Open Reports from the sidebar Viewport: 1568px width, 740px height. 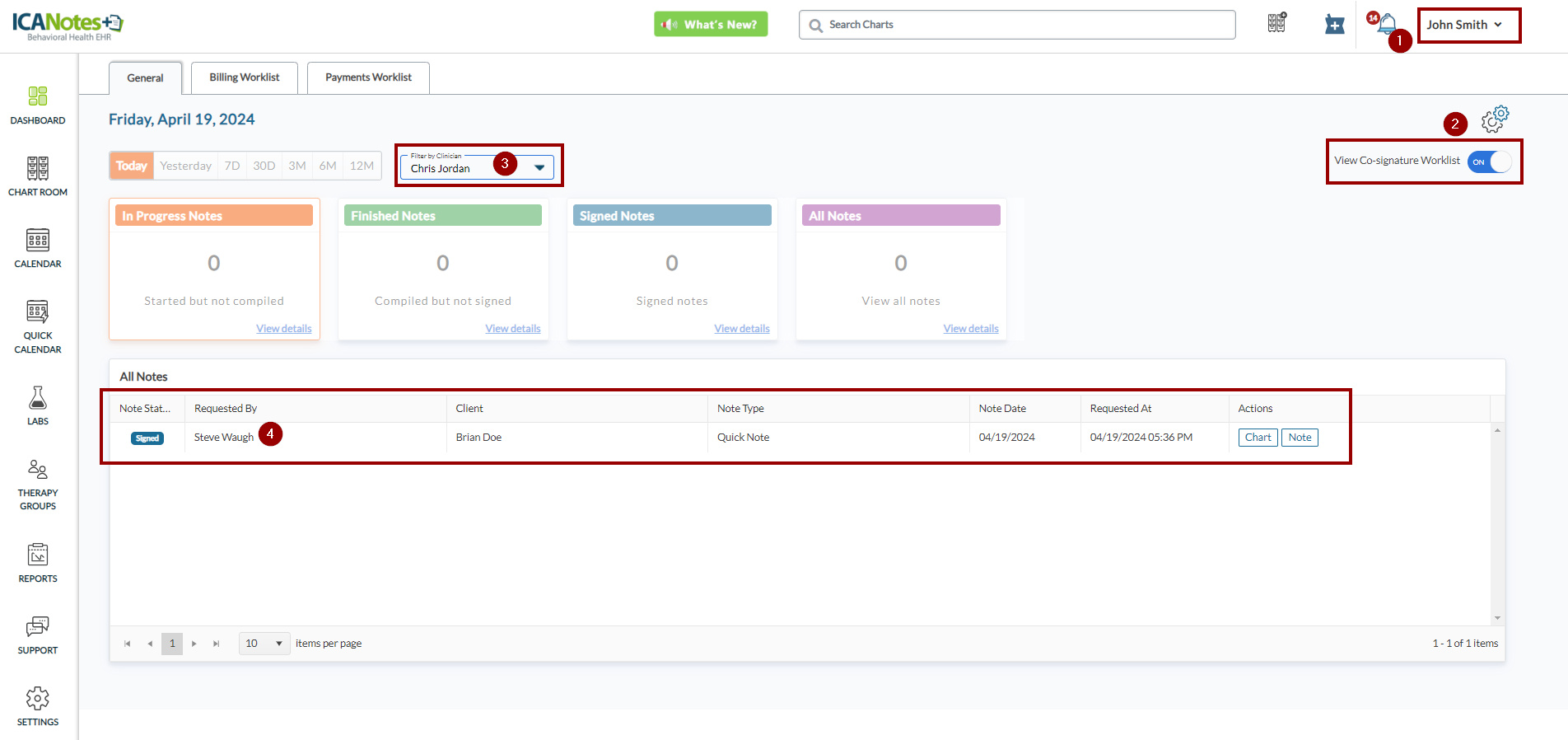click(38, 563)
